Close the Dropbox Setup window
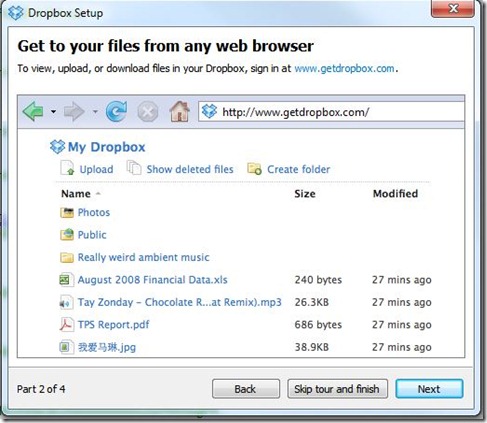Viewport: 487px width, 423px height. click(453, 8)
